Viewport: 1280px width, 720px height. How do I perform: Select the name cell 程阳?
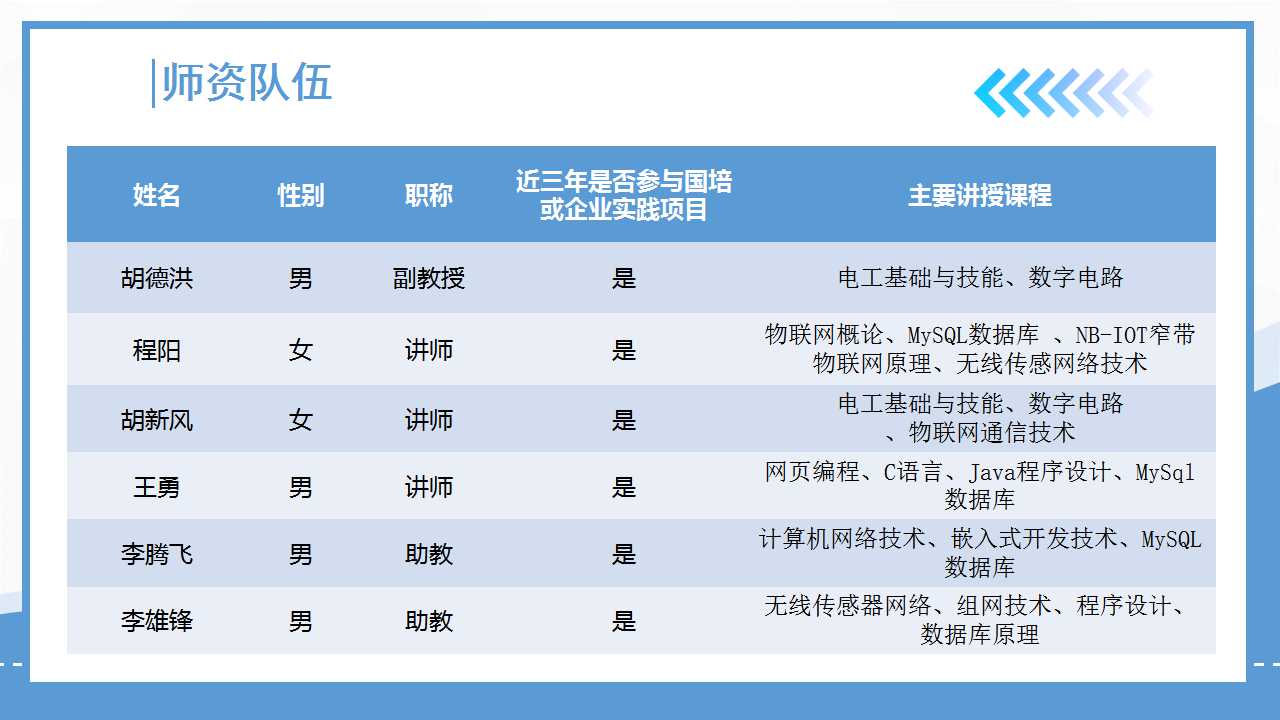[x=157, y=350]
